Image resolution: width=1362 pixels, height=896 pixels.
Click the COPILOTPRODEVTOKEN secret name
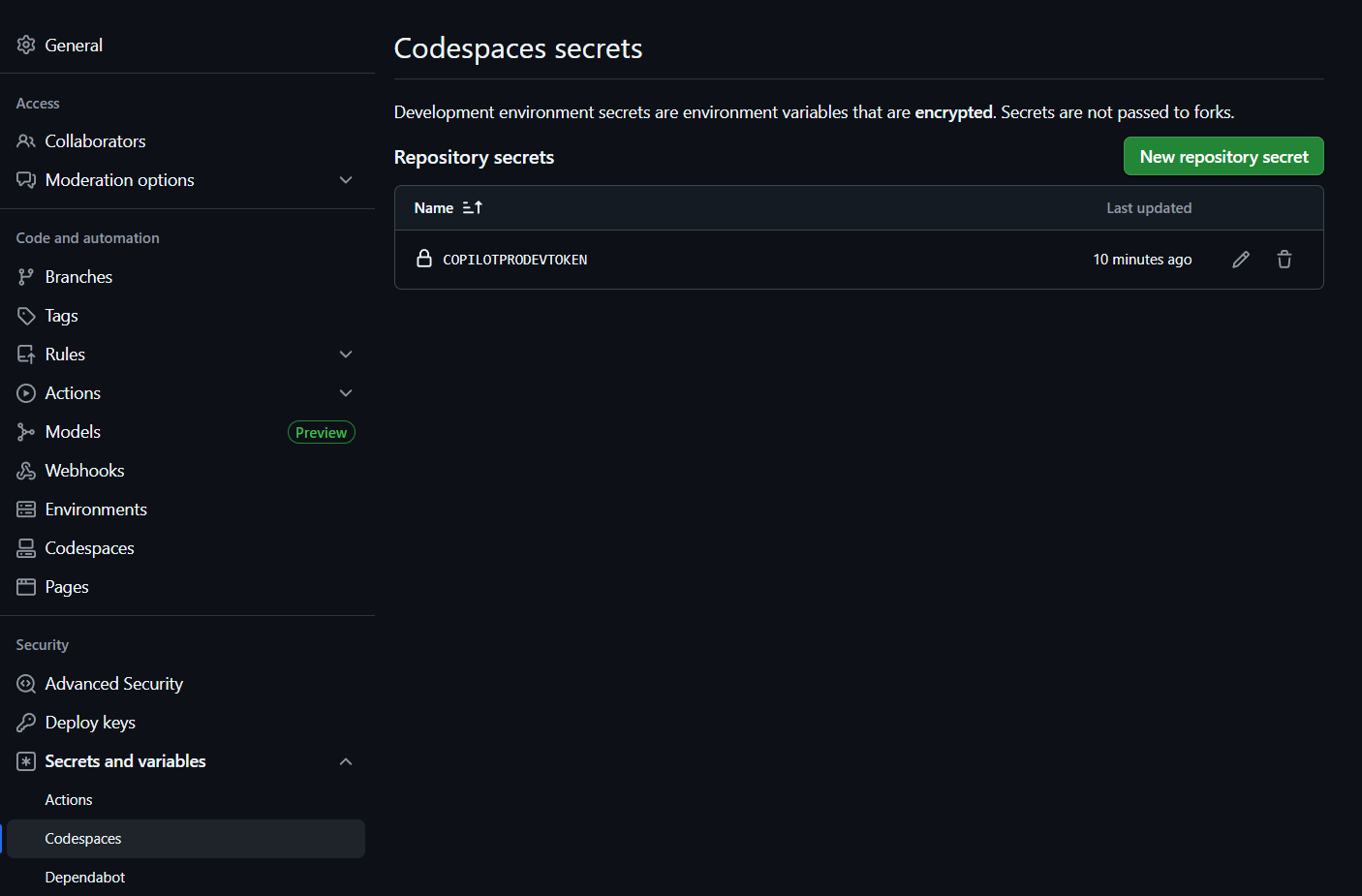pos(514,259)
